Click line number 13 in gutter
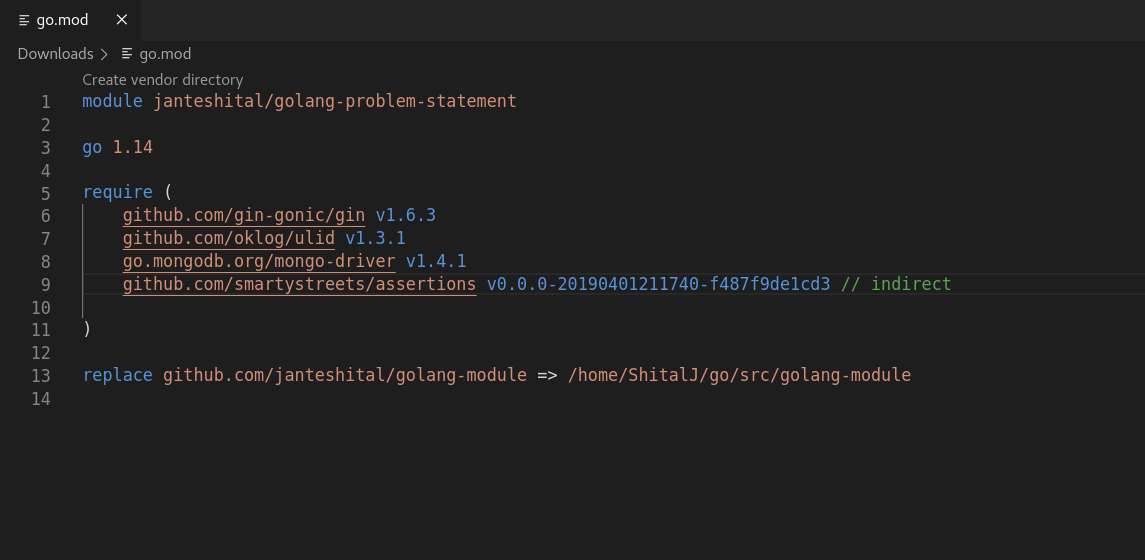 (41, 375)
